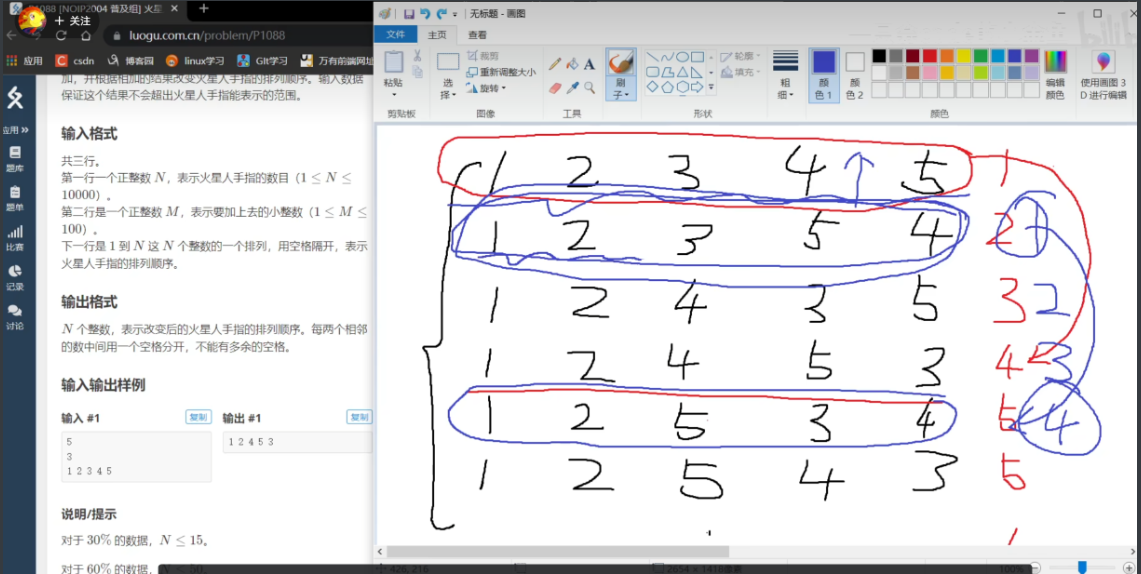Copy sample input #1 (复制)
This screenshot has width=1141, height=574.
click(198, 418)
